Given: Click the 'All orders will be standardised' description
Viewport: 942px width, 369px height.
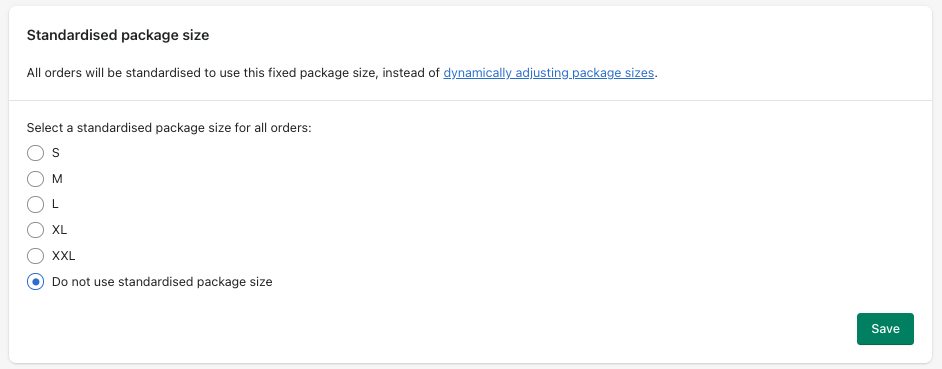Looking at the screenshot, I should click(342, 73).
